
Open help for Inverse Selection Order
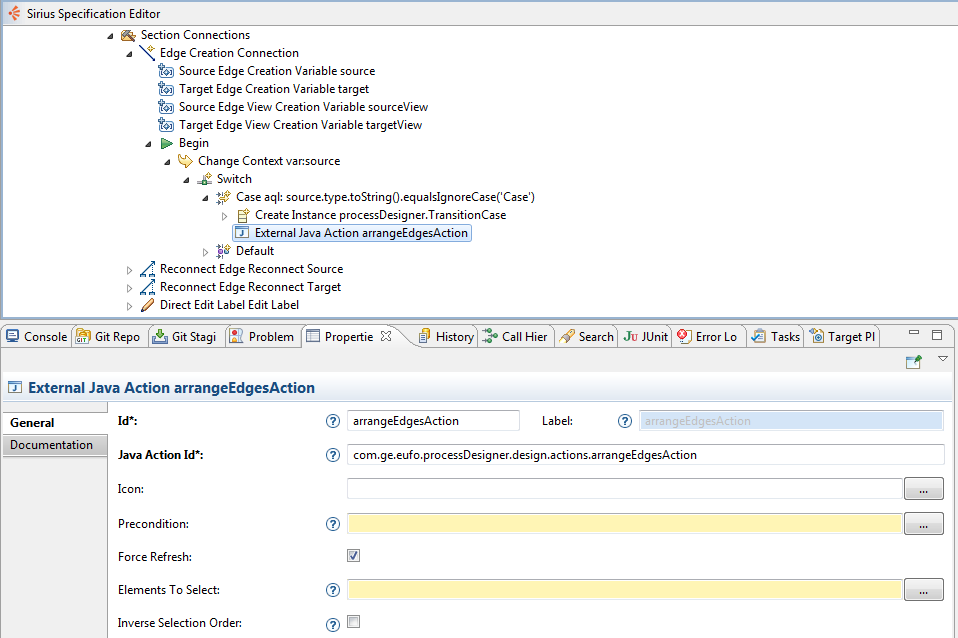(332, 625)
